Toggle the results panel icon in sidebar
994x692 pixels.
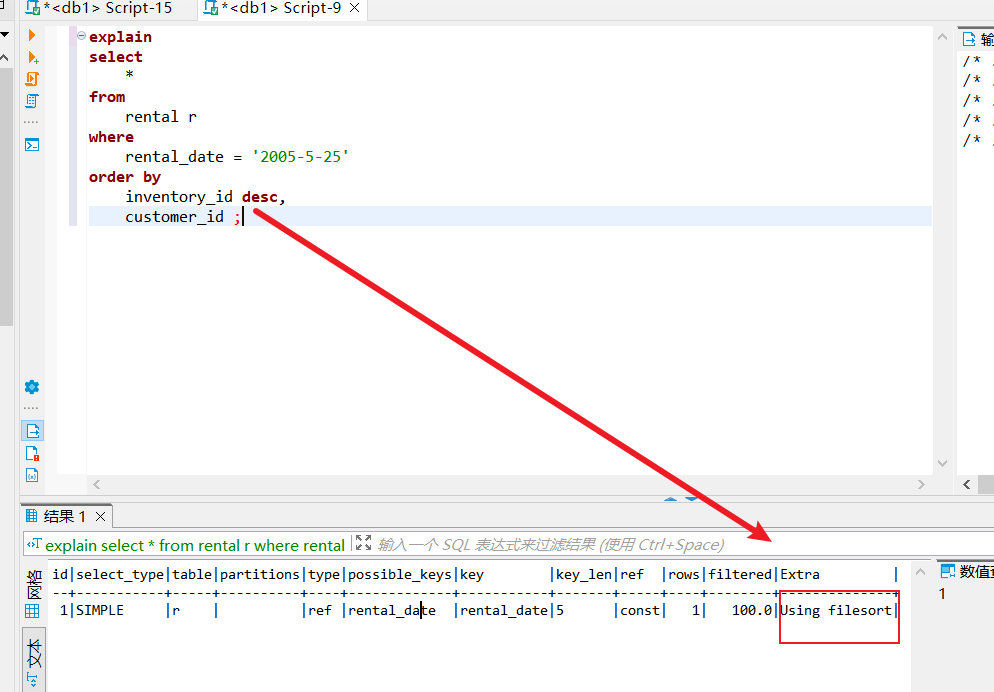[33, 431]
